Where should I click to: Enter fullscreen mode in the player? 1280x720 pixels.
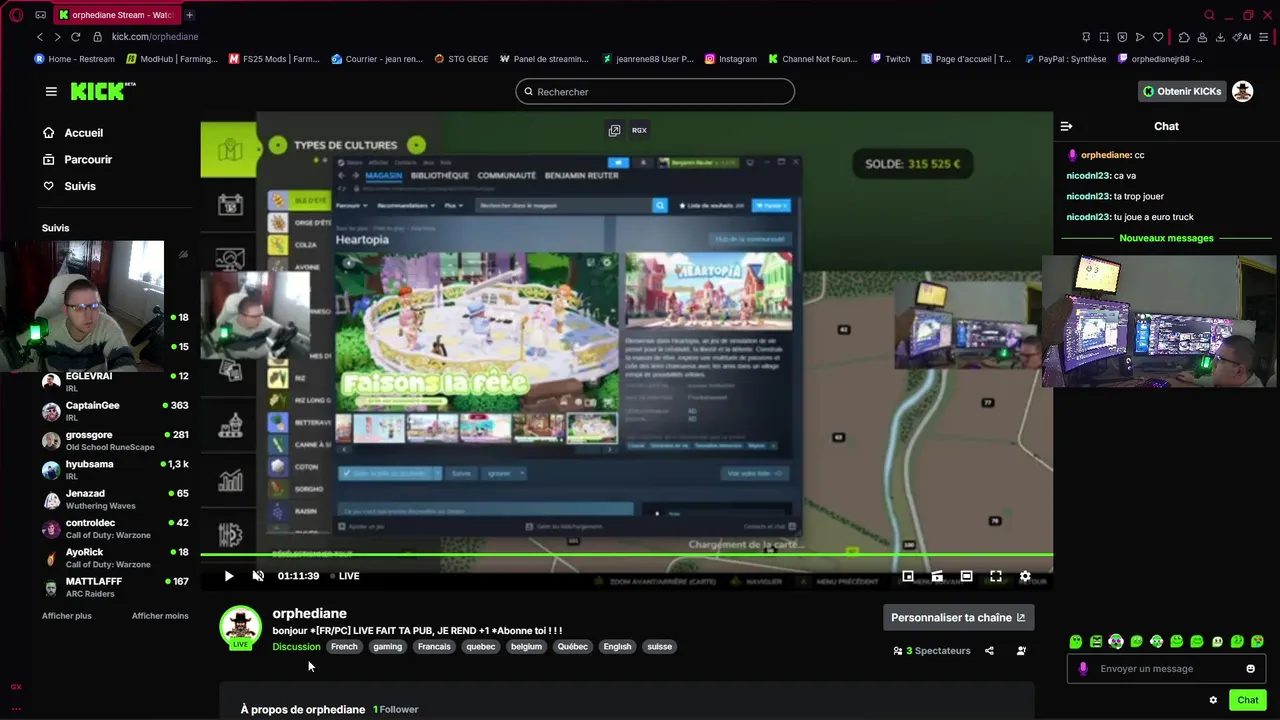tap(996, 576)
